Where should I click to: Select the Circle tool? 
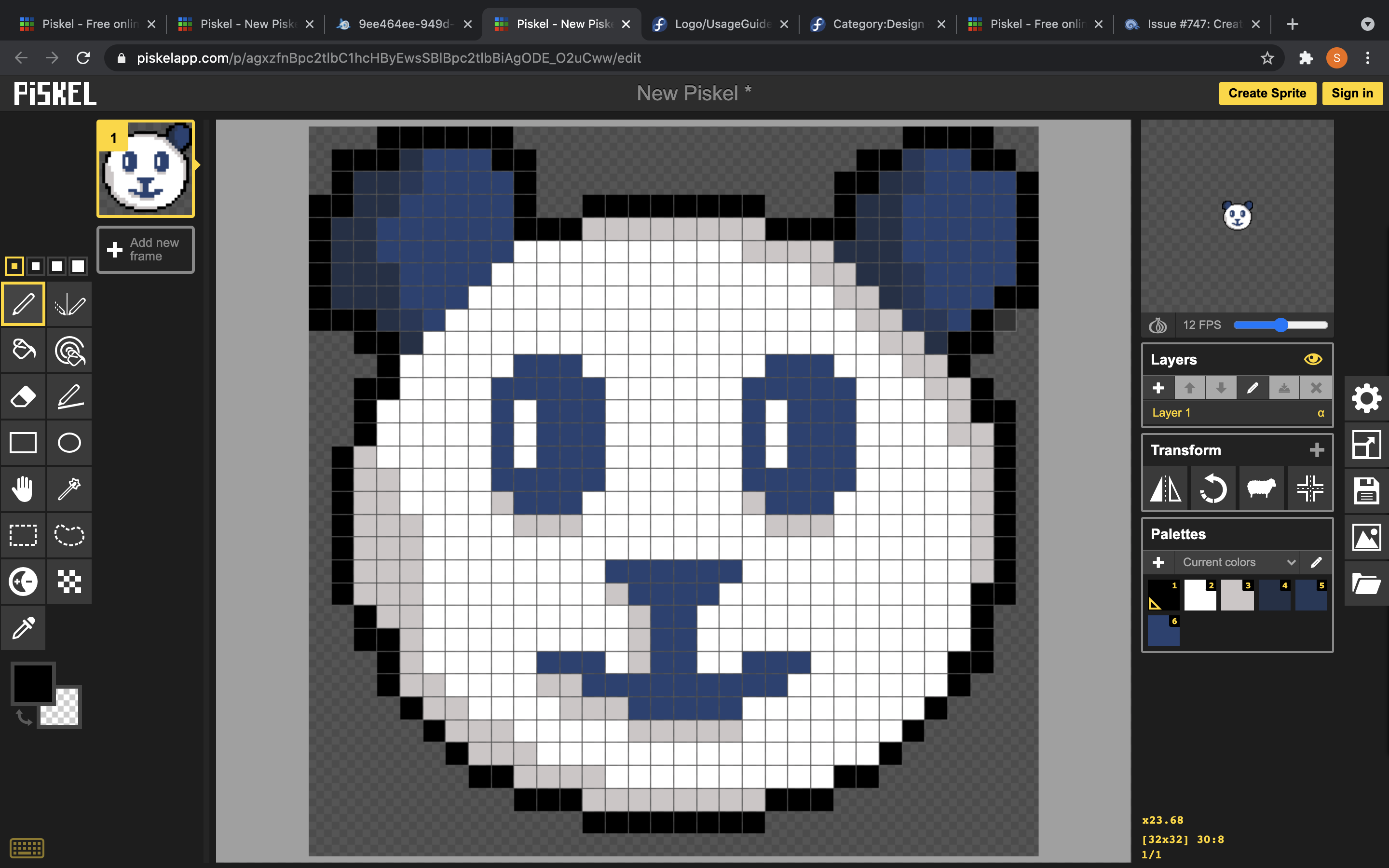(x=69, y=443)
